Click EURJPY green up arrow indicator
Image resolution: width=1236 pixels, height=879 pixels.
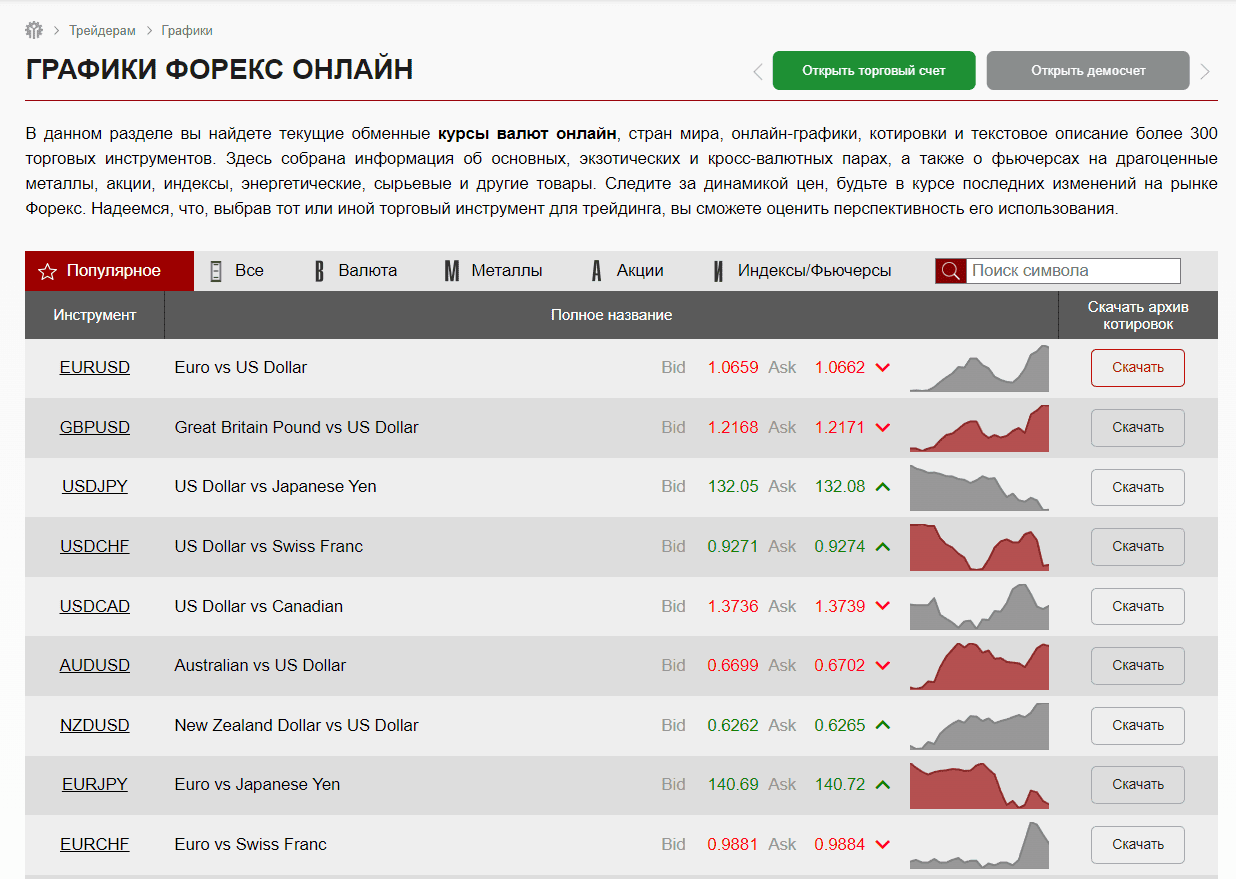pos(882,785)
